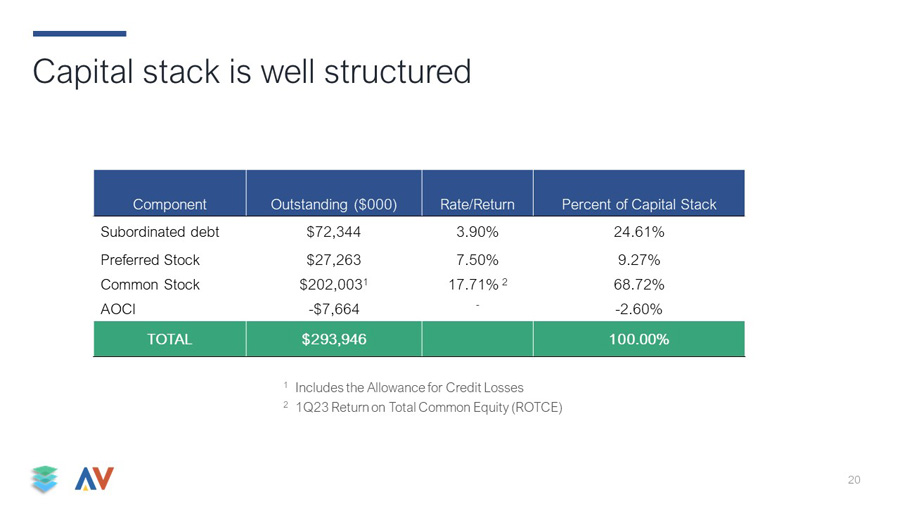
Task: Select the 'Common Stock' row label
Action: (150, 285)
